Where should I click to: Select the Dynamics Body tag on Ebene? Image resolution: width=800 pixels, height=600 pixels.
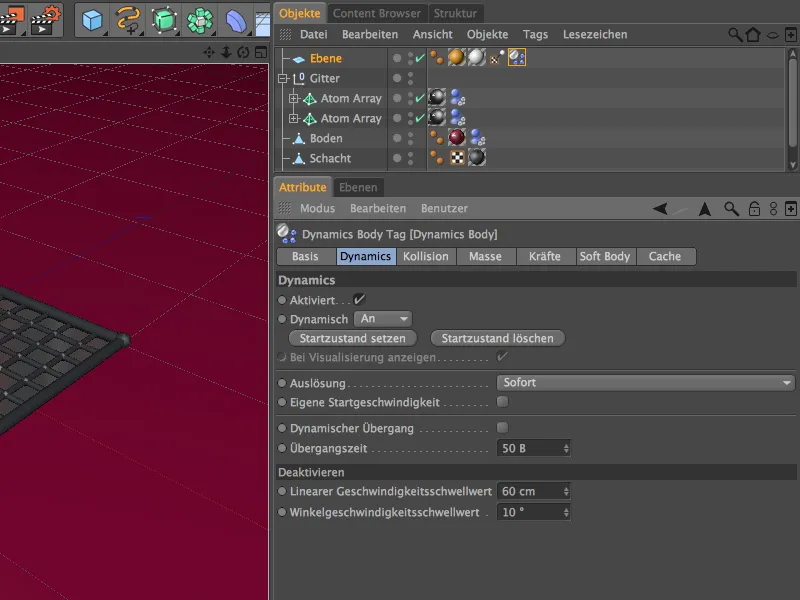pyautogui.click(x=516, y=57)
